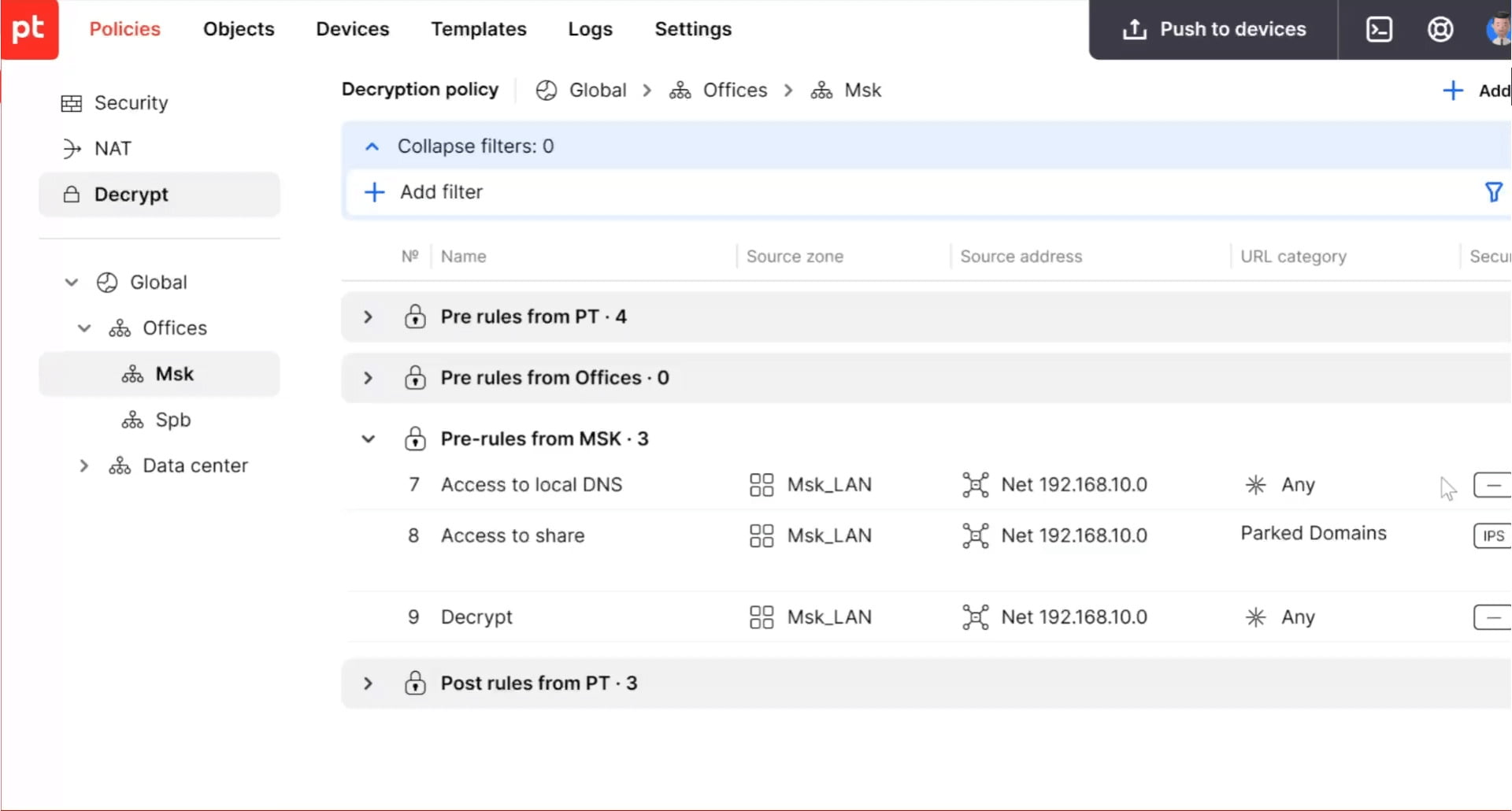The height and width of the screenshot is (811, 1512).
Task: Click the IPS security profile badge
Action: (1492, 536)
